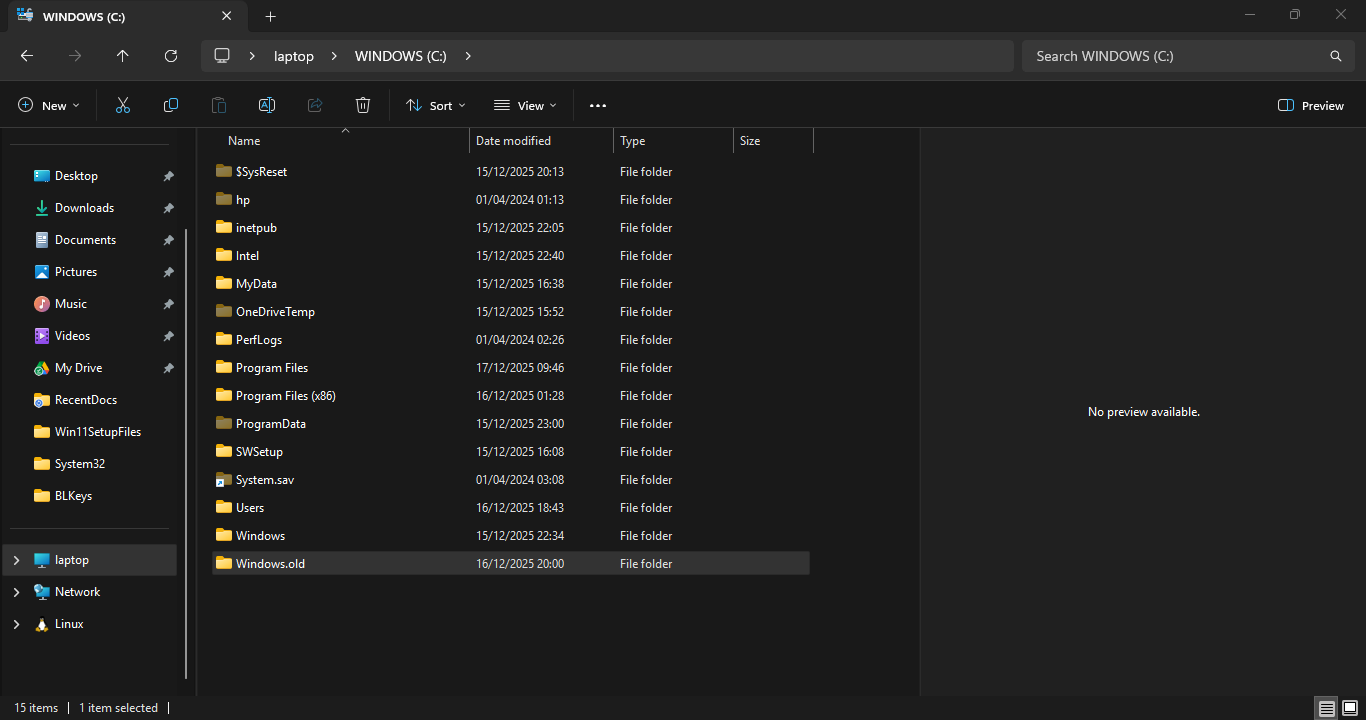The height and width of the screenshot is (720, 1366).
Task: Click the Copy icon in toolbar
Action: pyautogui.click(x=171, y=105)
